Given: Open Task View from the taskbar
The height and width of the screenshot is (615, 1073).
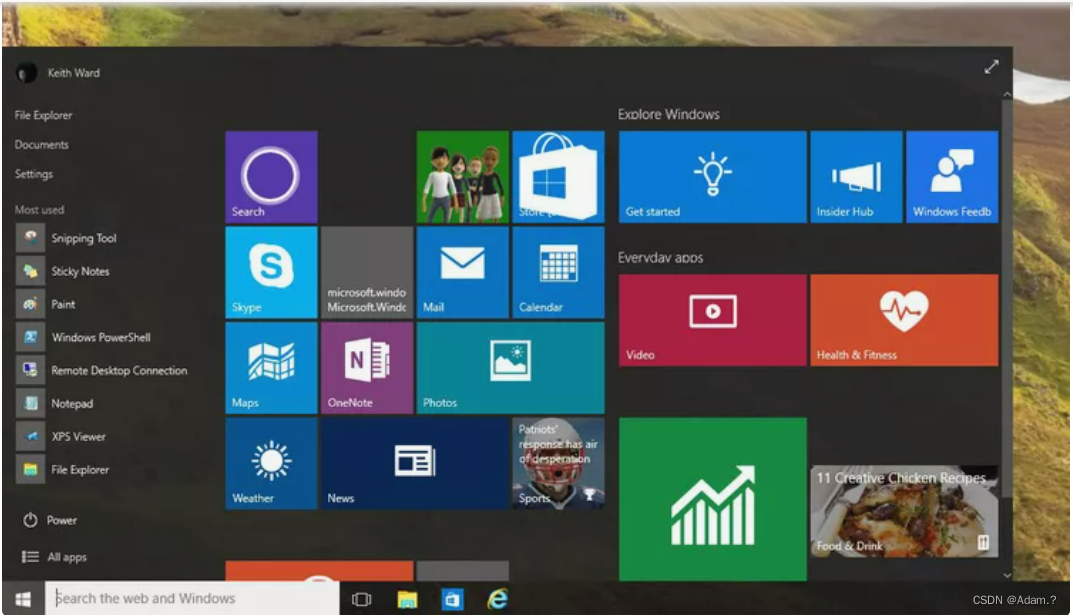Looking at the screenshot, I should pos(361,600).
